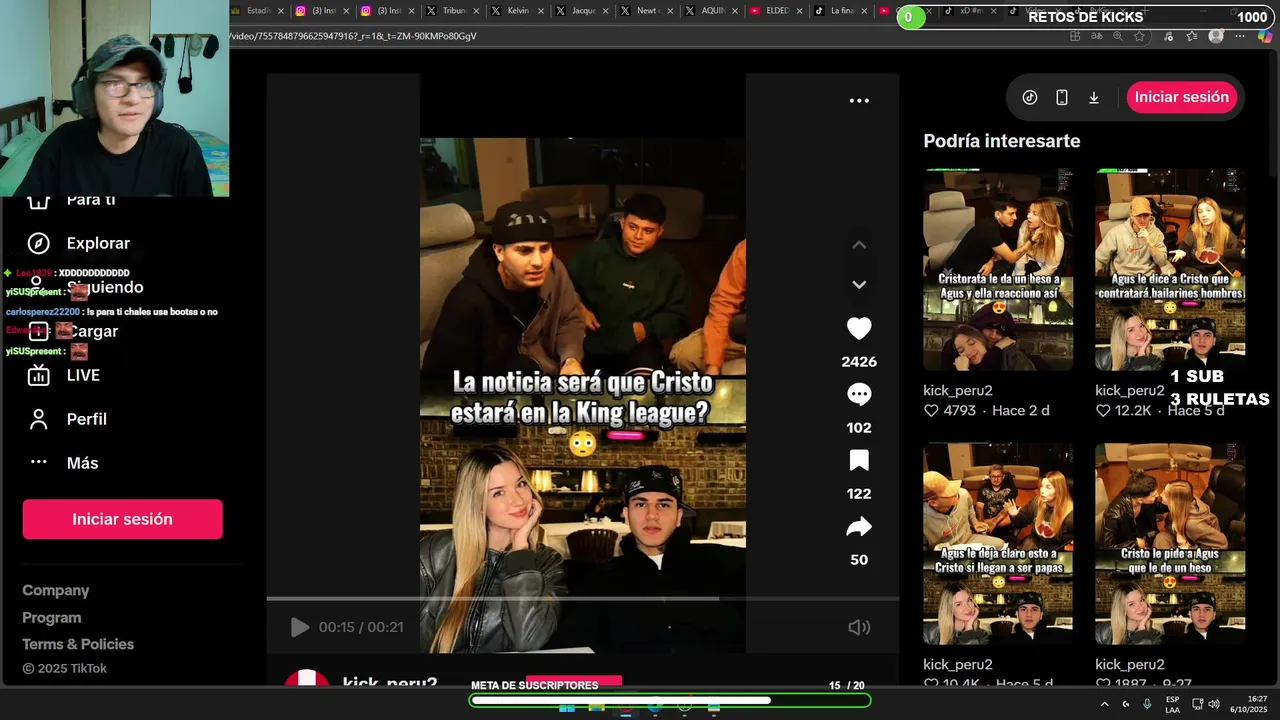The width and height of the screenshot is (1280, 720).
Task: Click the Perfil person icon
Action: (38, 419)
